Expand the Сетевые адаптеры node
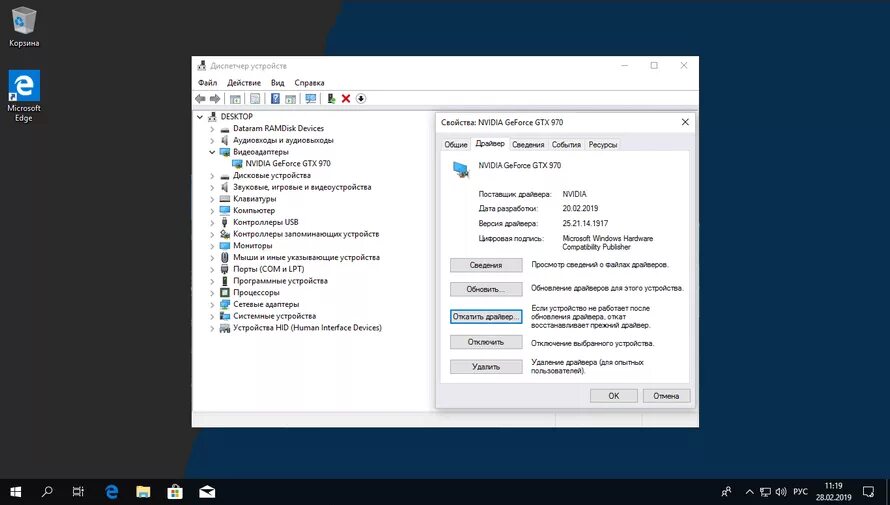 coord(212,305)
